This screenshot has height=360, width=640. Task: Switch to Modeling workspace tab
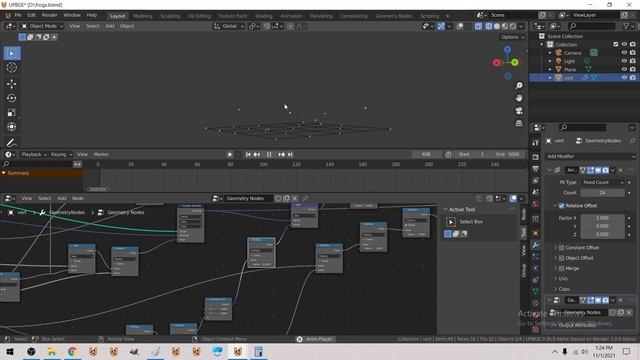[143, 16]
